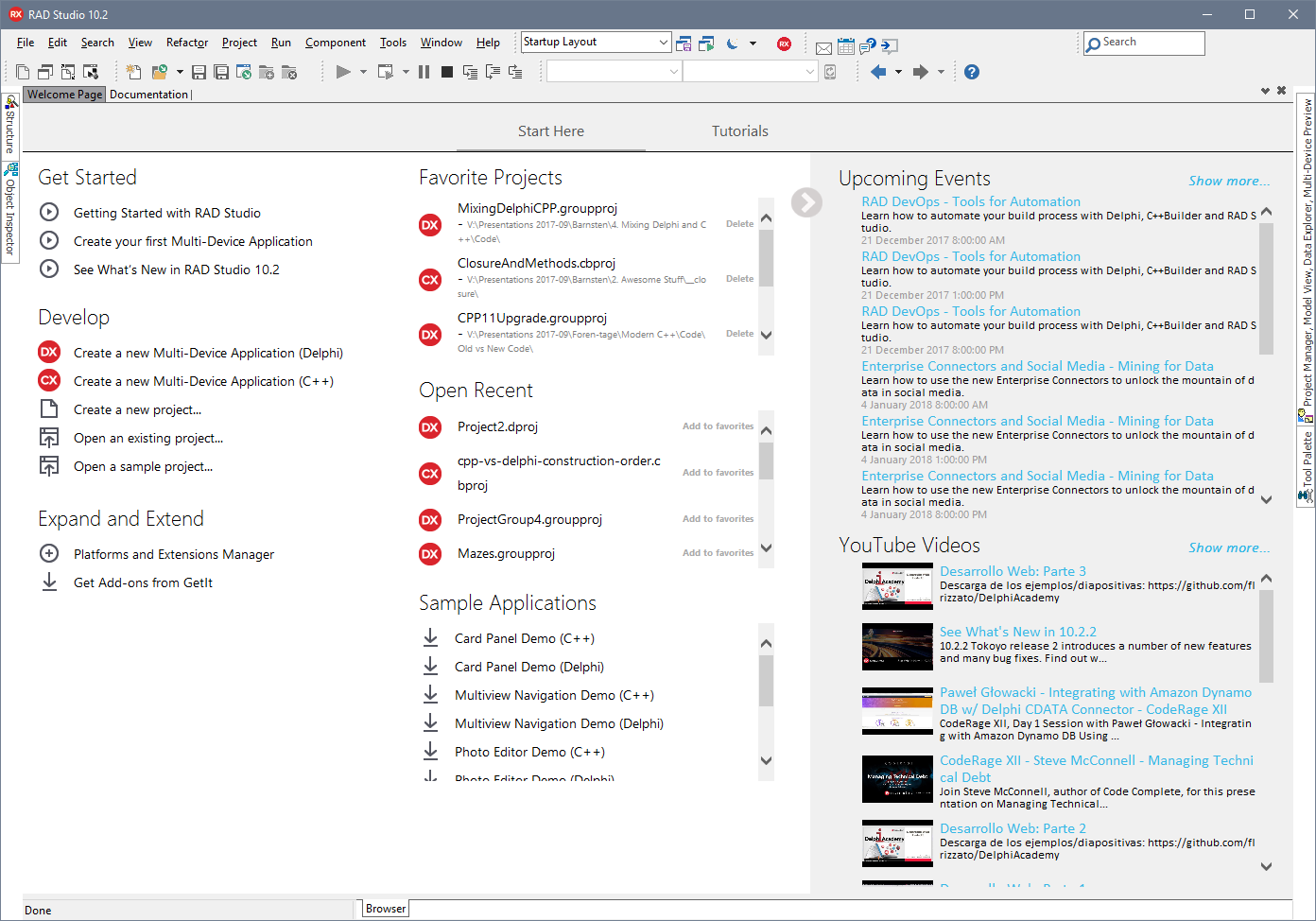Click the Sample Applications scrollbar thumb
1316x921 pixels.
767,681
